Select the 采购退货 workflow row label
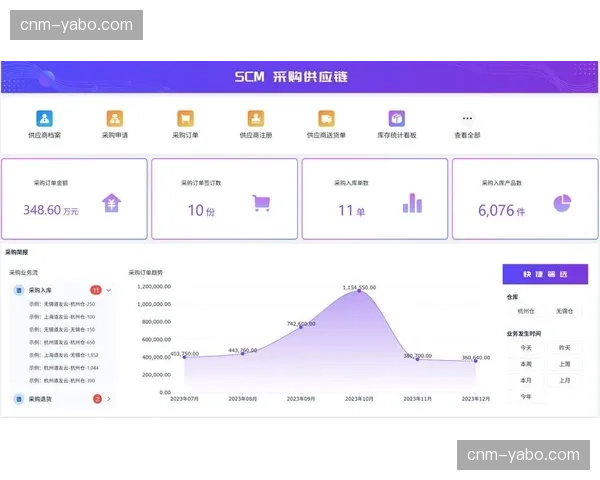Viewport: 600px width, 480px height. coord(40,399)
